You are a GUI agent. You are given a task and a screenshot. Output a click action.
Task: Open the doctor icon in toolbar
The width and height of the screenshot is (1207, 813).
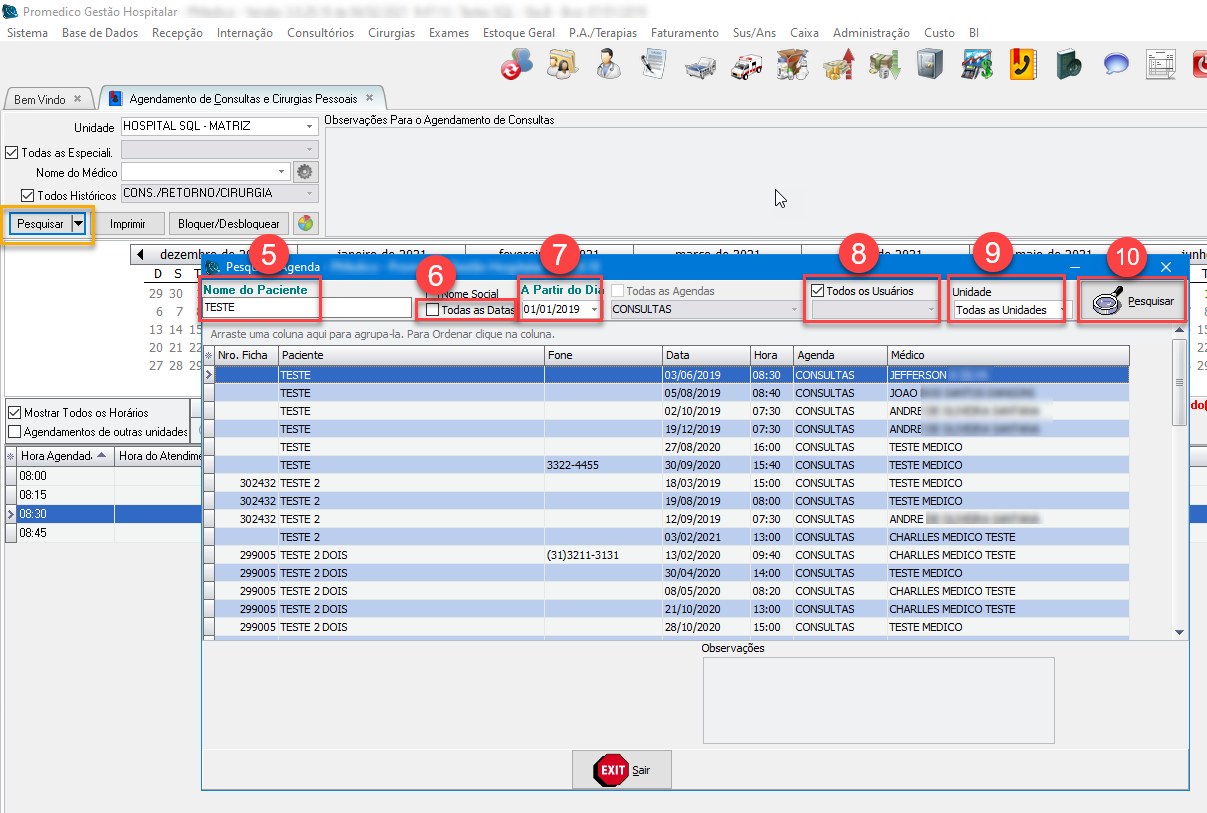tap(607, 65)
